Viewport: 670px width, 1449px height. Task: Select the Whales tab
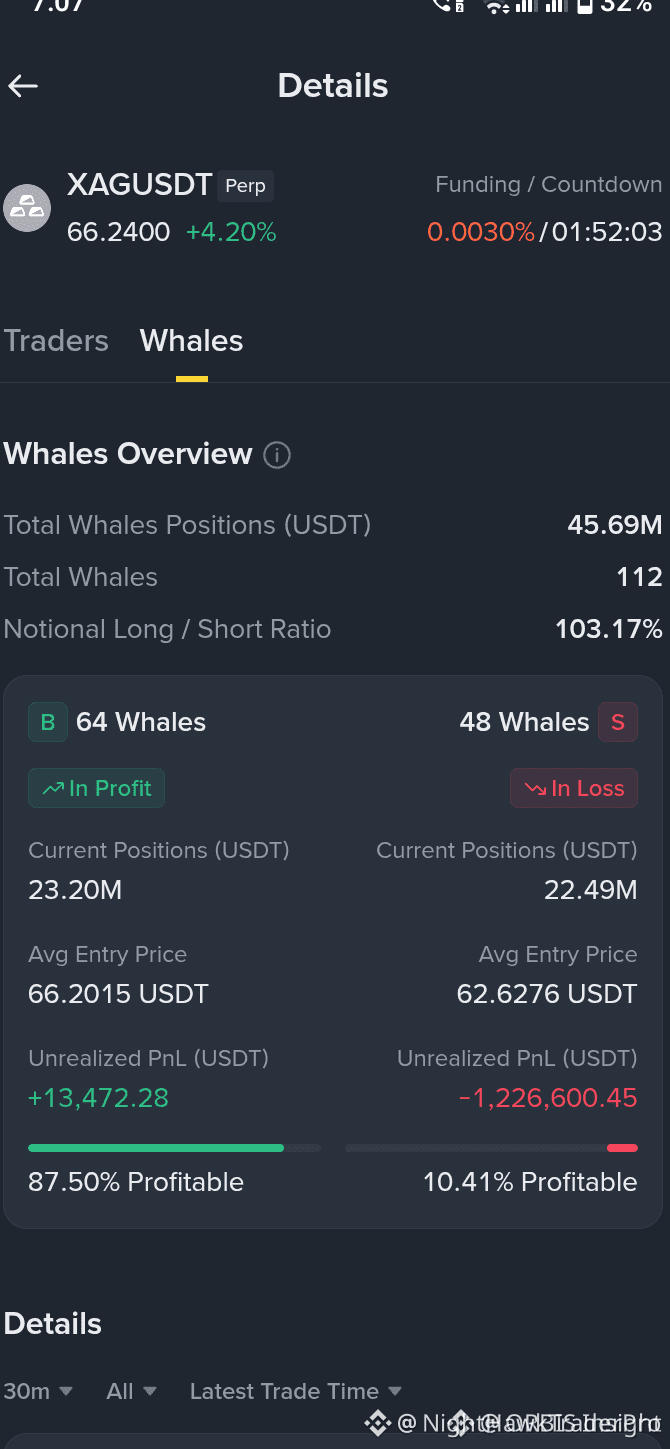[192, 341]
